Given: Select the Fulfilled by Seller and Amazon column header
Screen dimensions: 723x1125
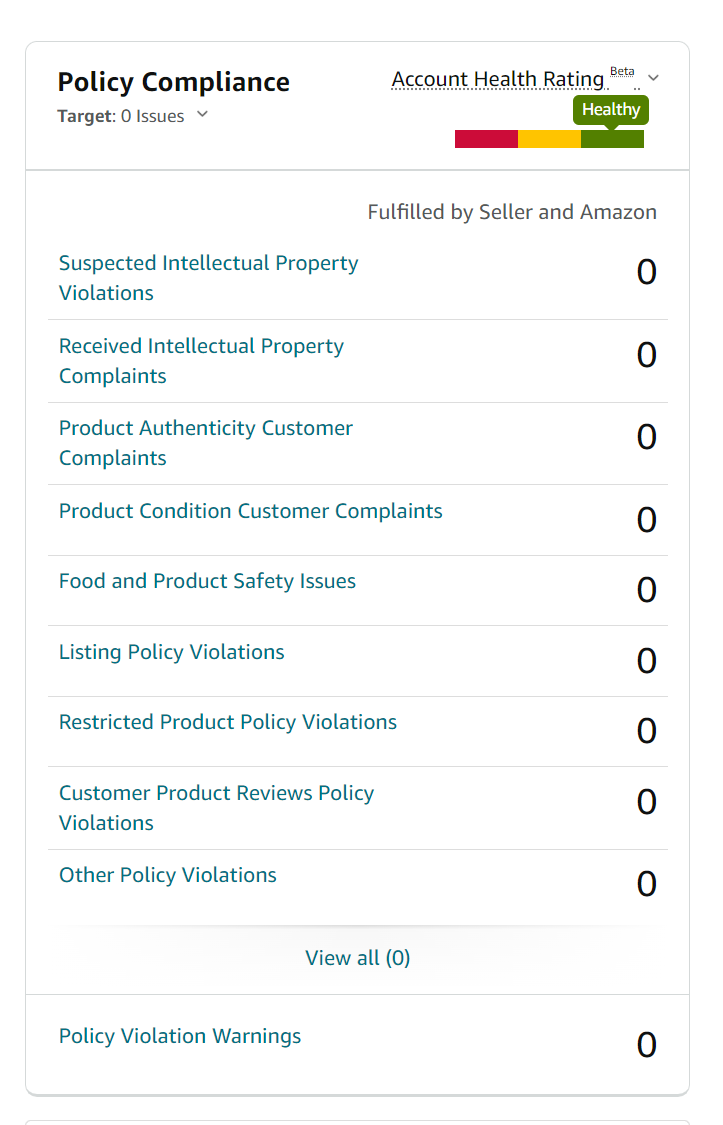Looking at the screenshot, I should [x=512, y=211].
